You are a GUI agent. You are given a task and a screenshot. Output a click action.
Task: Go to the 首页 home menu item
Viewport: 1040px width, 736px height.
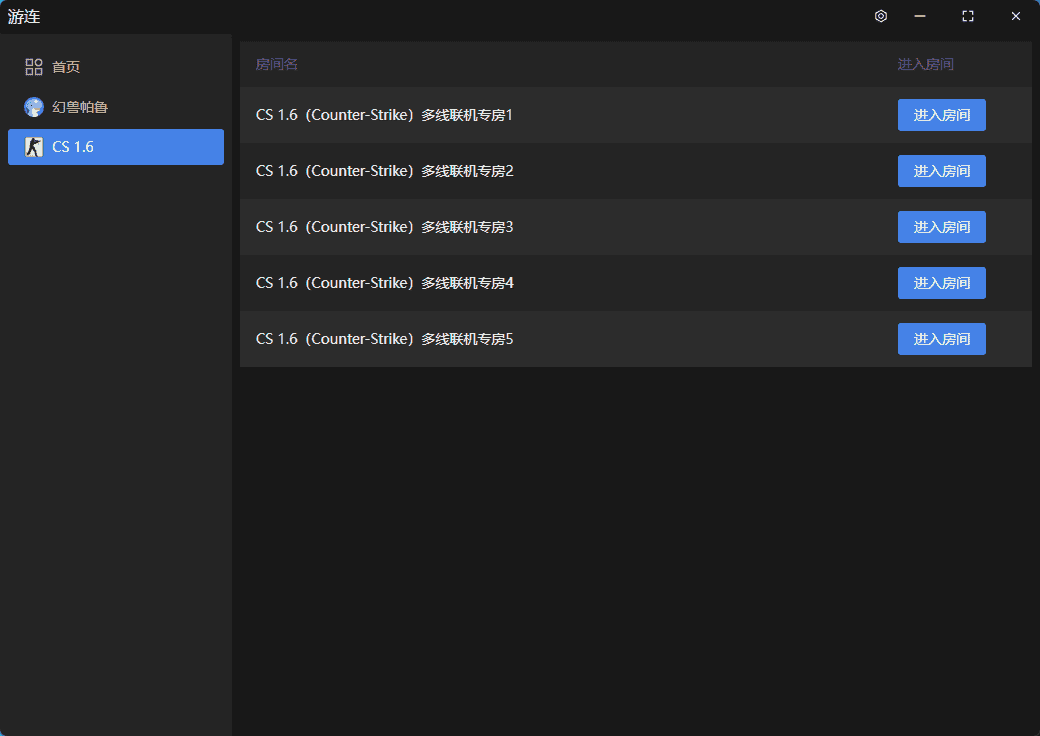(116, 67)
